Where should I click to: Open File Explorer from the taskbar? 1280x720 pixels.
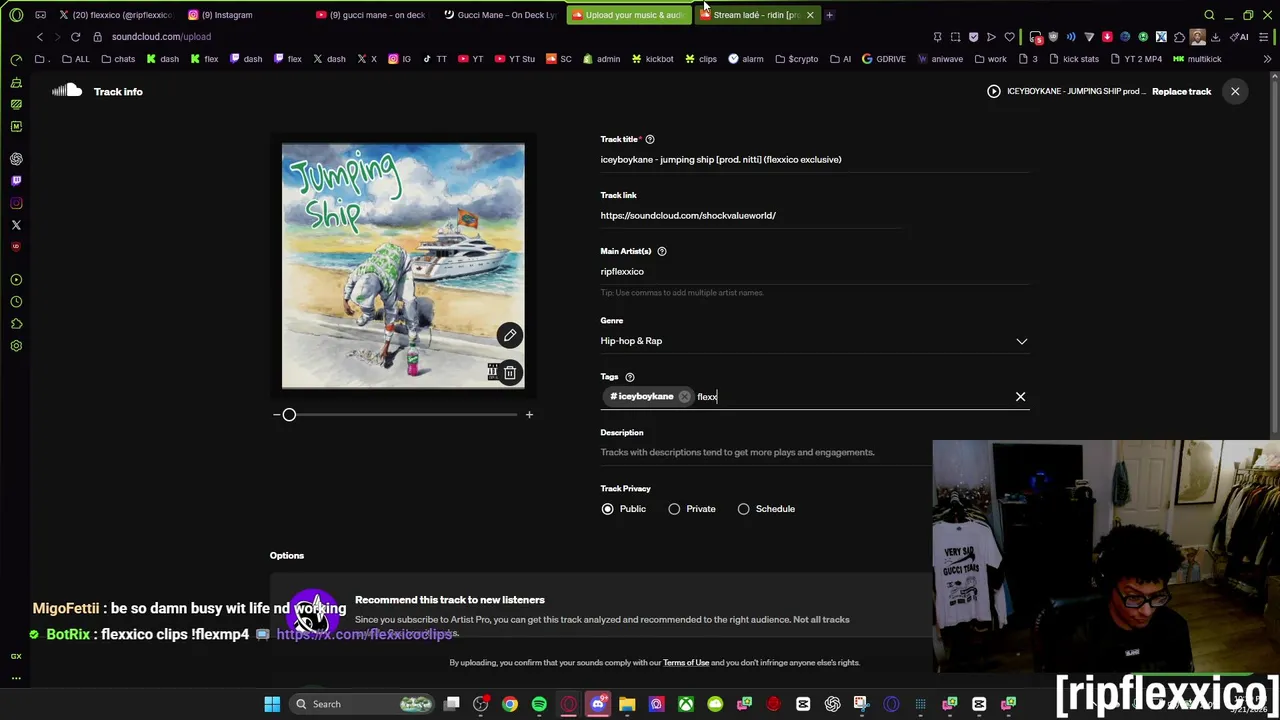627,704
